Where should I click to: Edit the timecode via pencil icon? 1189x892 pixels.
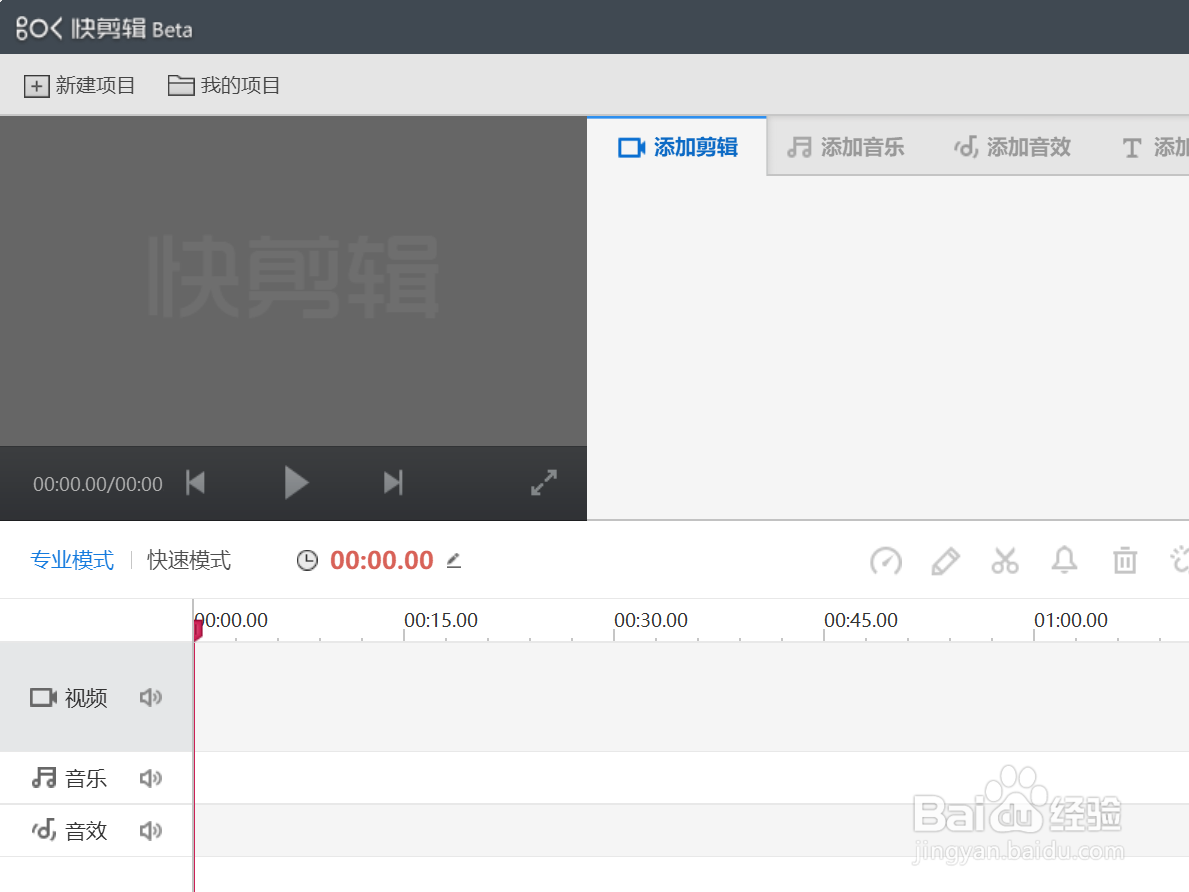pos(453,561)
